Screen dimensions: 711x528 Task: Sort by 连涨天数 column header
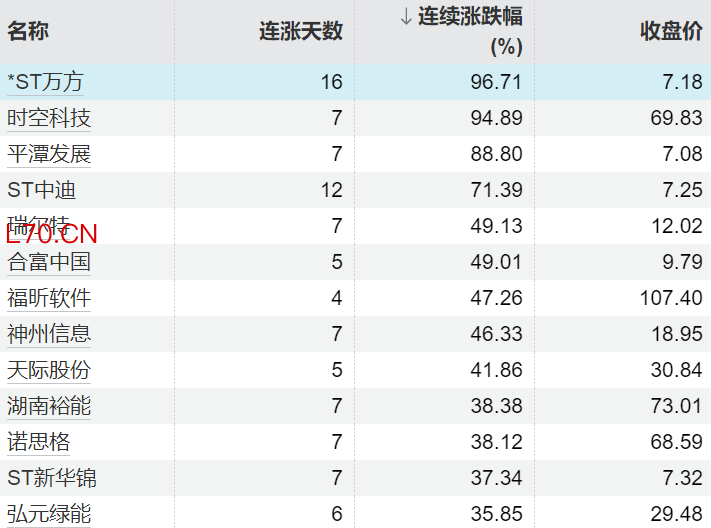(300, 31)
